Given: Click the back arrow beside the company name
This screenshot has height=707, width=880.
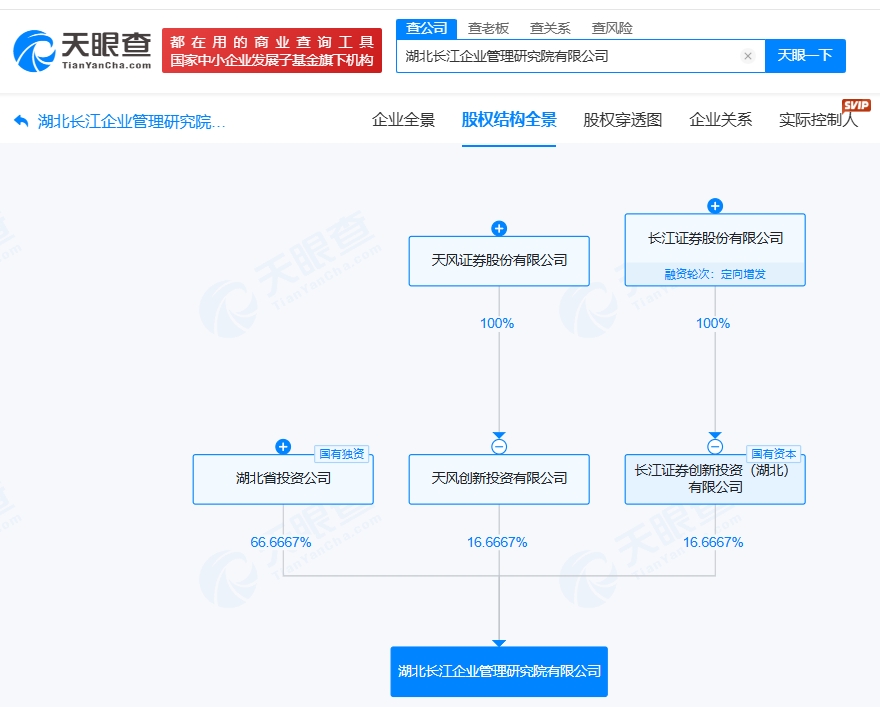Looking at the screenshot, I should 21,122.
